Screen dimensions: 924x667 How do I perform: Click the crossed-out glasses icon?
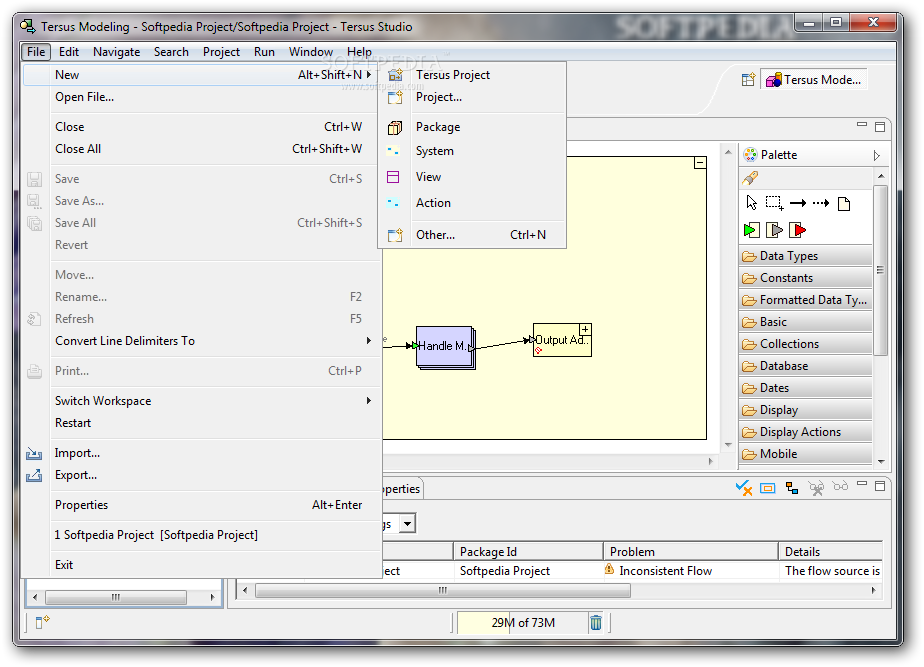[816, 488]
